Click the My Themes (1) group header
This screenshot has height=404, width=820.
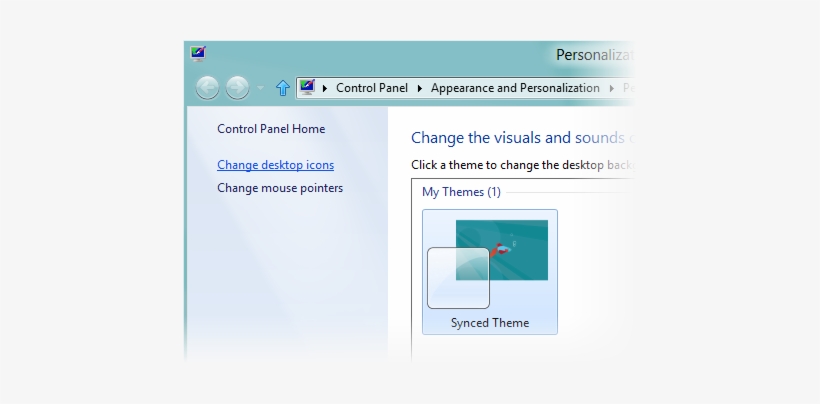pyautogui.click(x=461, y=192)
